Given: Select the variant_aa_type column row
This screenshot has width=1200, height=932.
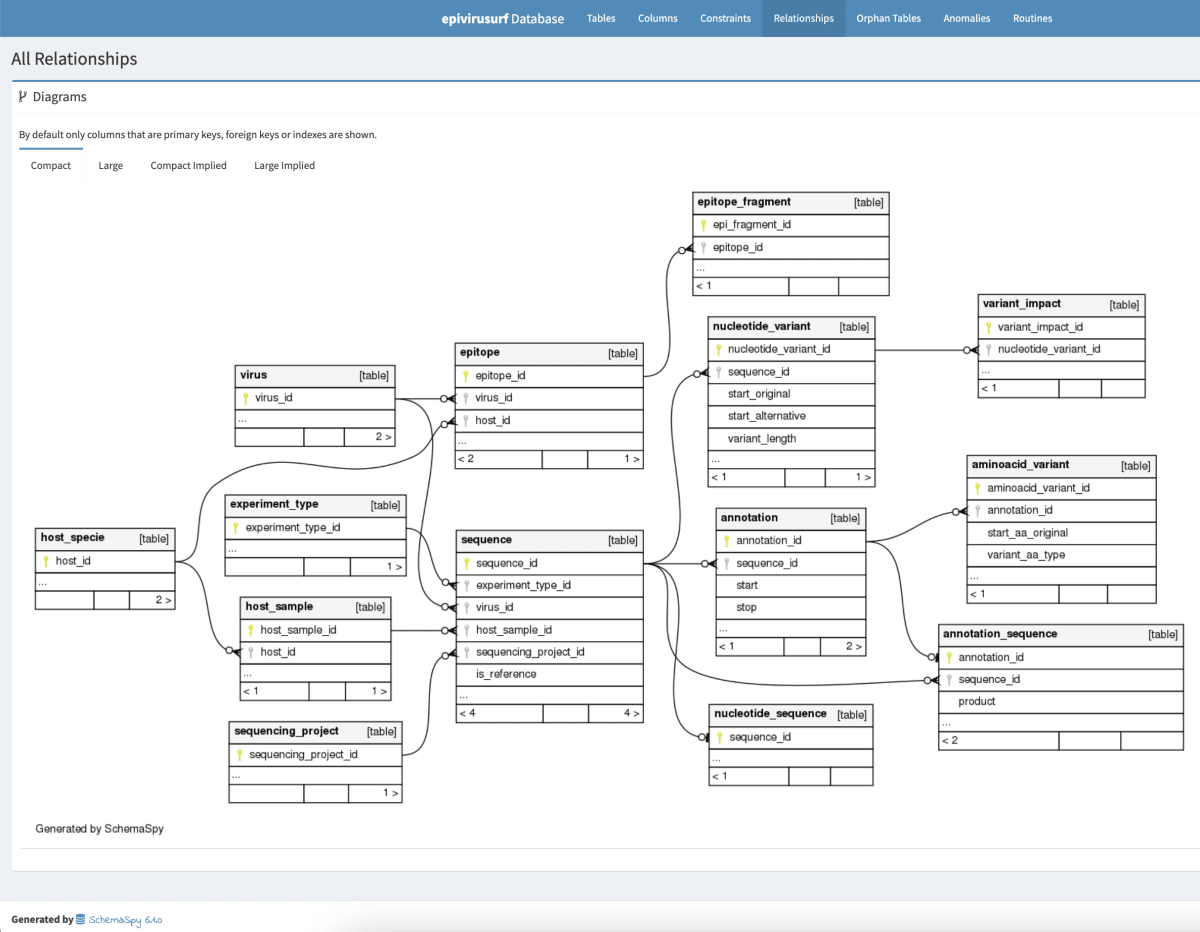Looking at the screenshot, I should click(x=1061, y=555).
